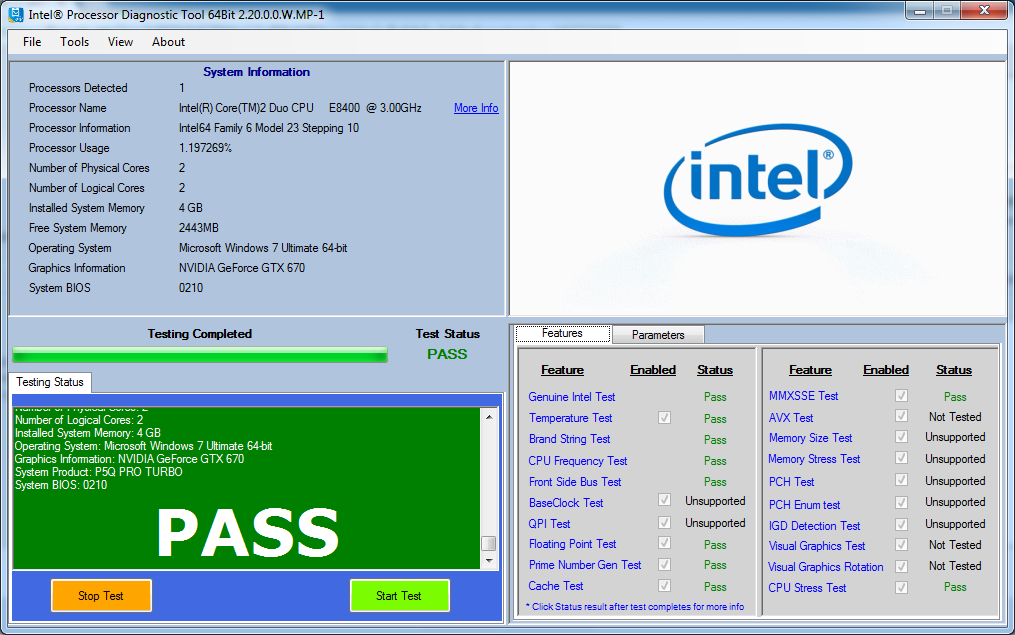Select the Testing Status tab
Viewport: 1015px width, 635px height.
click(49, 382)
